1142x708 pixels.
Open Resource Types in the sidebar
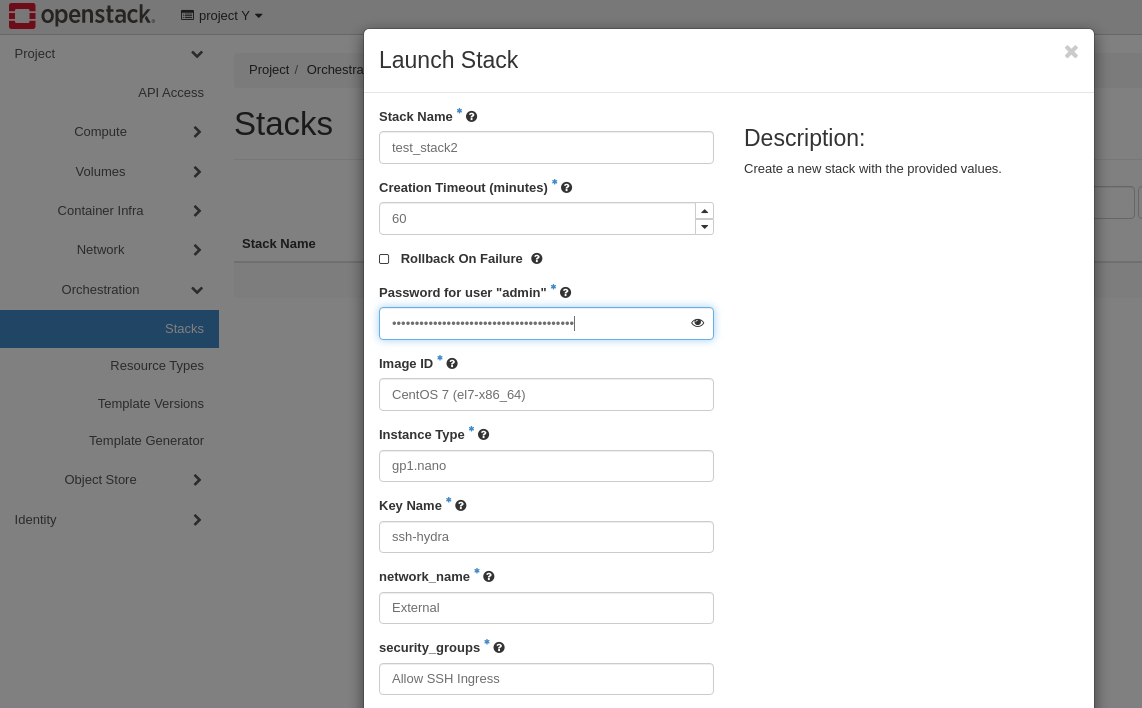(x=157, y=366)
